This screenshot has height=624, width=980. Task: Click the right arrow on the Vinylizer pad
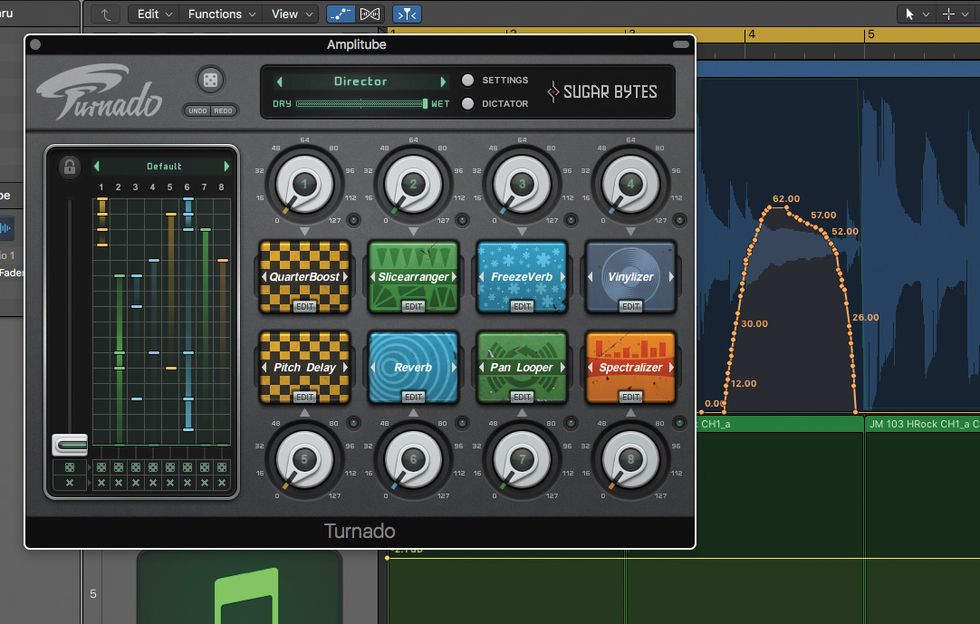point(671,276)
